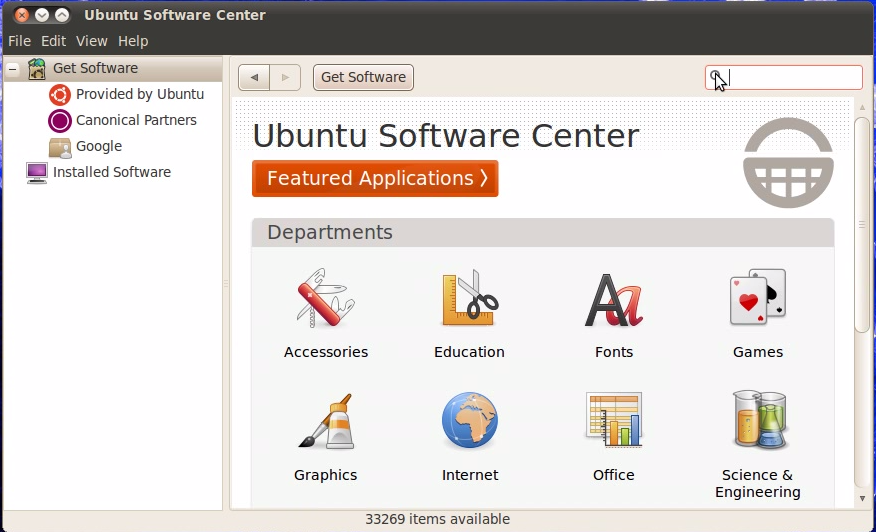Image resolution: width=876 pixels, height=532 pixels.
Task: Click the 33269 items available status text
Action: pyautogui.click(x=437, y=519)
